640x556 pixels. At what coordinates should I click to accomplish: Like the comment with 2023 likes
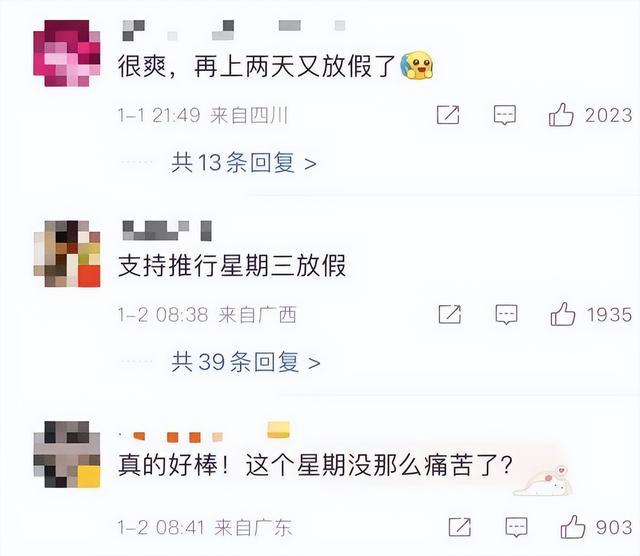(561, 115)
